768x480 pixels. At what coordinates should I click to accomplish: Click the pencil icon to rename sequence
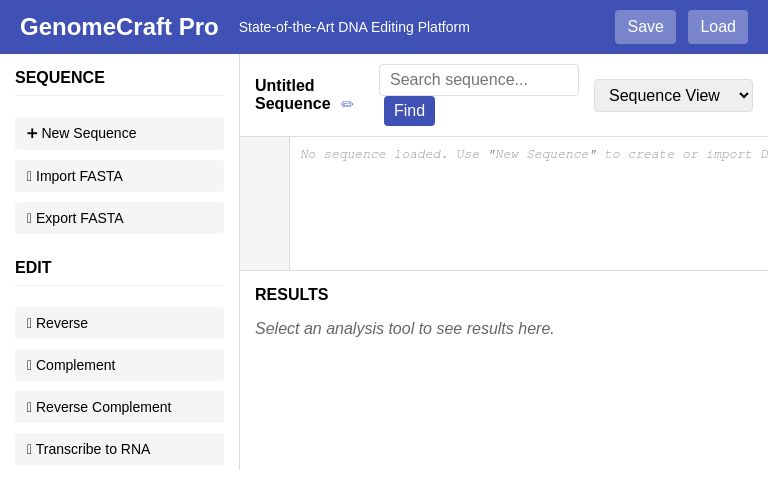[x=347, y=105]
